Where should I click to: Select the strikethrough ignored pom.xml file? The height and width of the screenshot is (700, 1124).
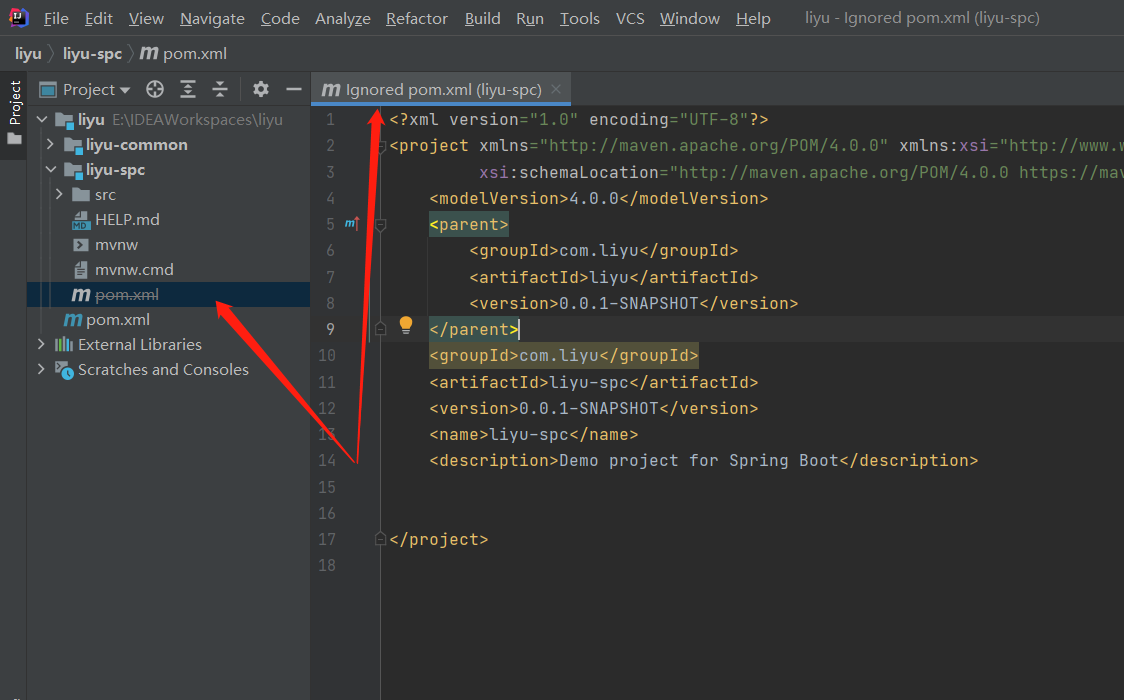click(x=168, y=294)
